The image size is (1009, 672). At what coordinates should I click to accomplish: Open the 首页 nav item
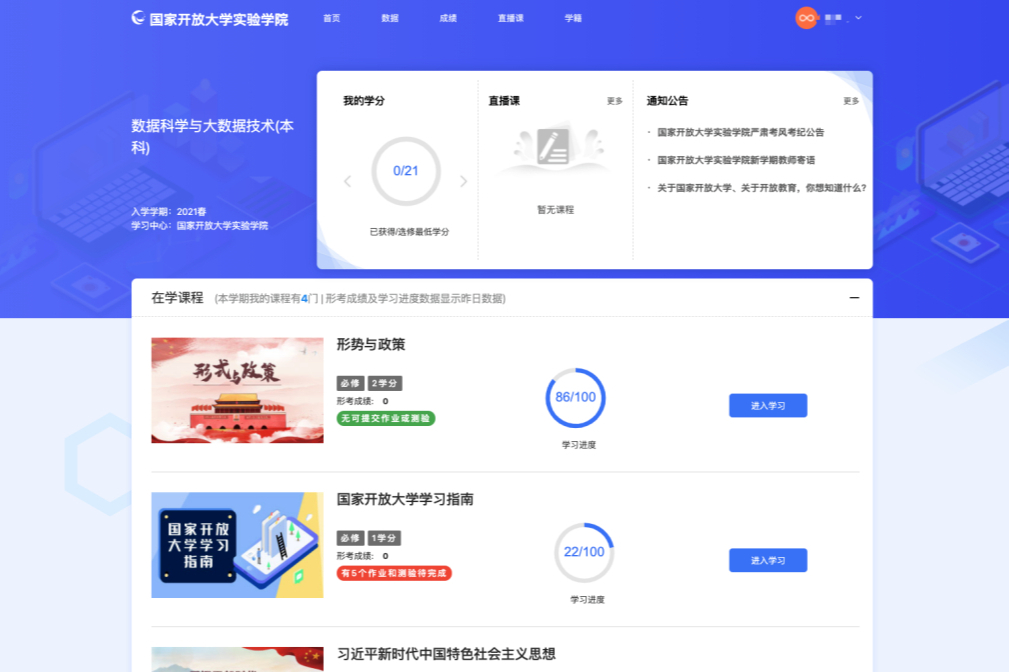click(331, 18)
